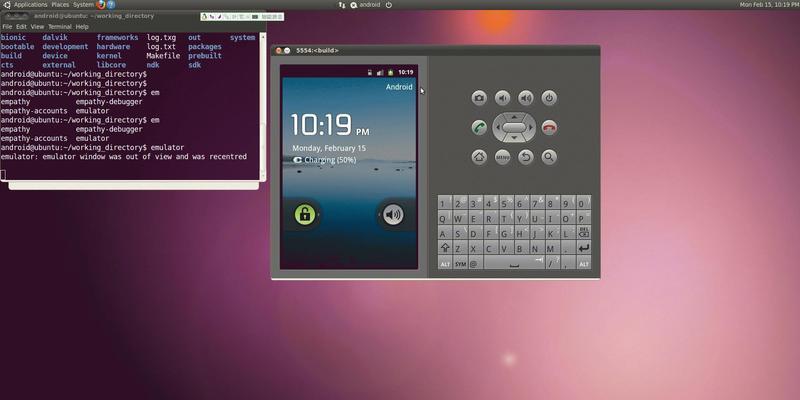800x400 pixels.
Task: Click the panel power session icon
Action: point(389,5)
